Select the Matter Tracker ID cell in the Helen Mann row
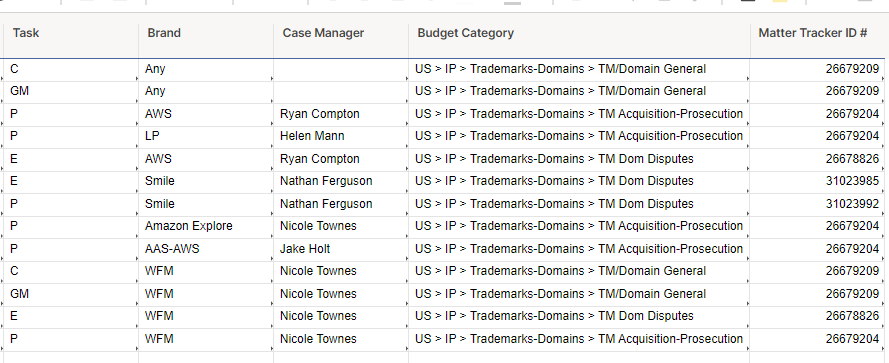 (818, 136)
